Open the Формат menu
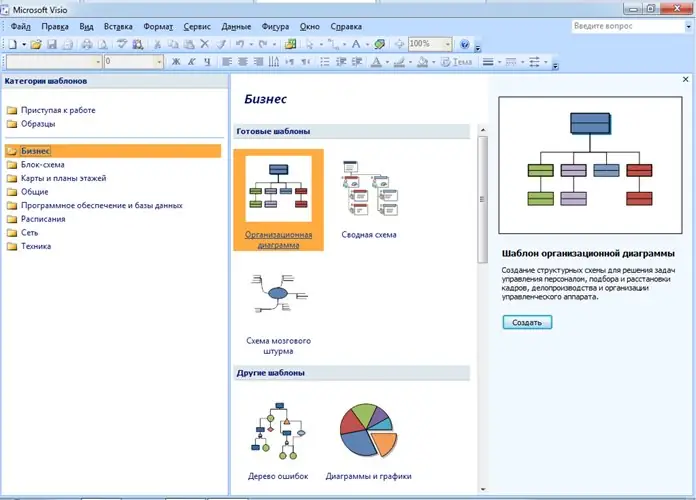696x500 pixels. coord(158,27)
